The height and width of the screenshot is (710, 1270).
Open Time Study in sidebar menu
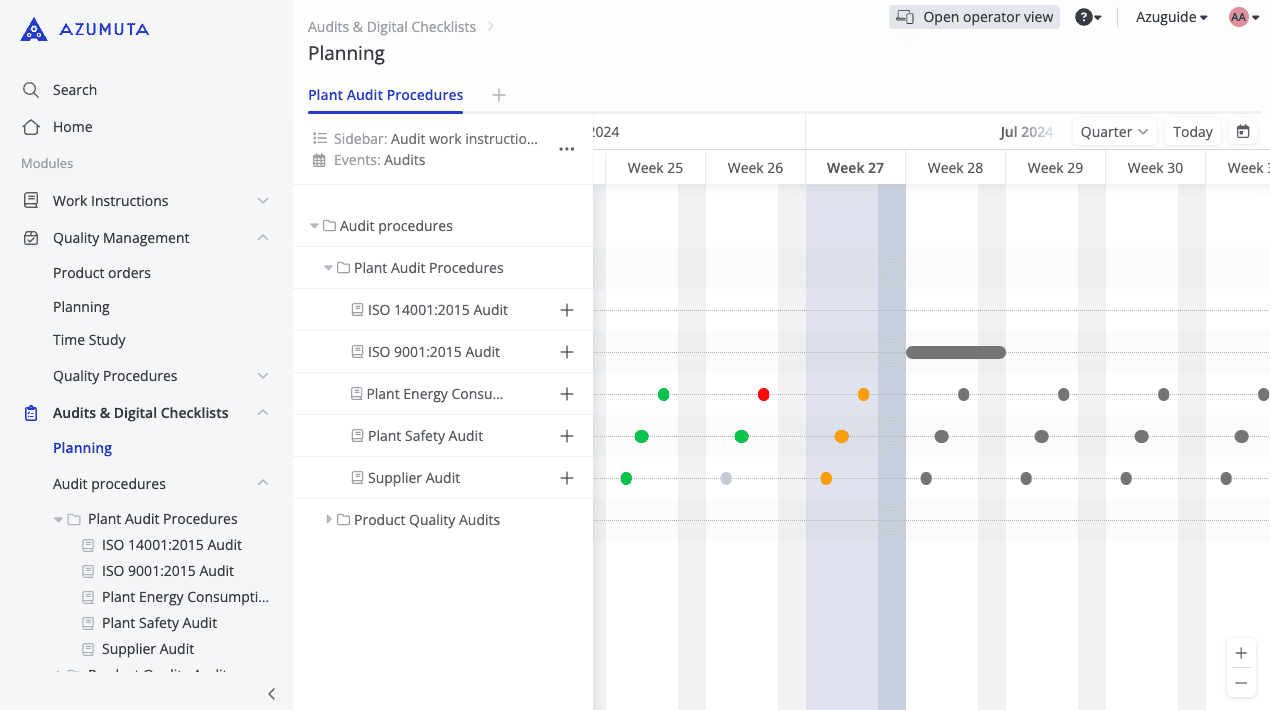[89, 340]
